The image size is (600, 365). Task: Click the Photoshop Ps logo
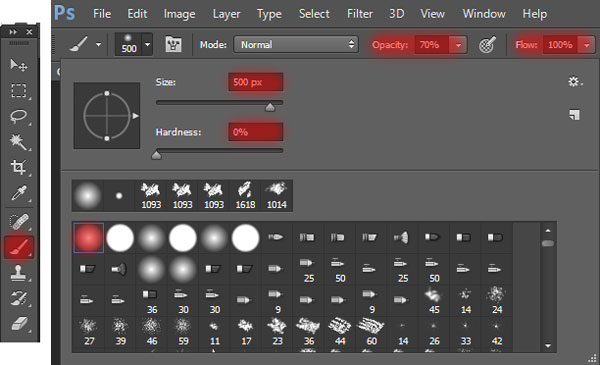64,13
